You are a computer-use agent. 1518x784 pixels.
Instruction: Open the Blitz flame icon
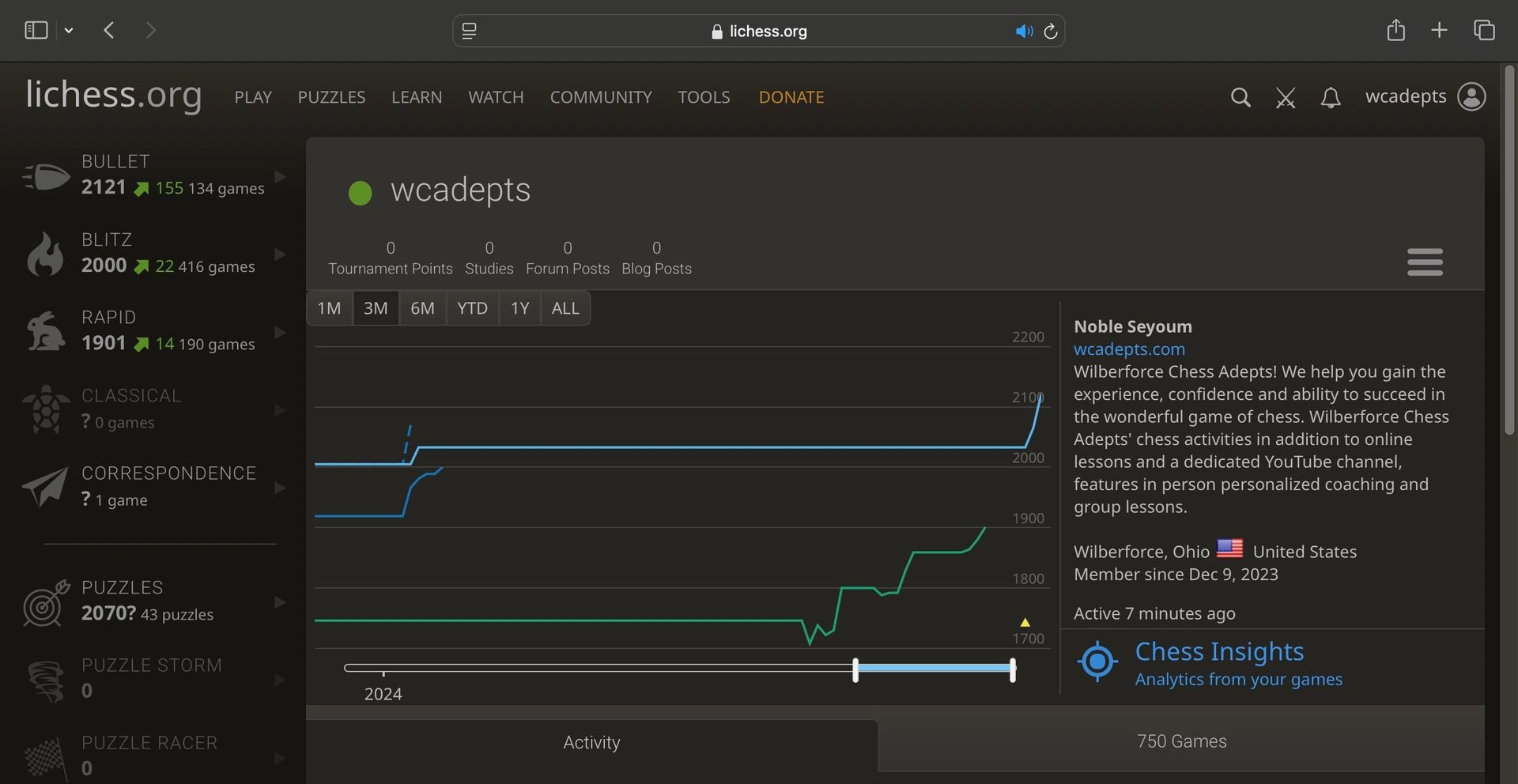45,254
